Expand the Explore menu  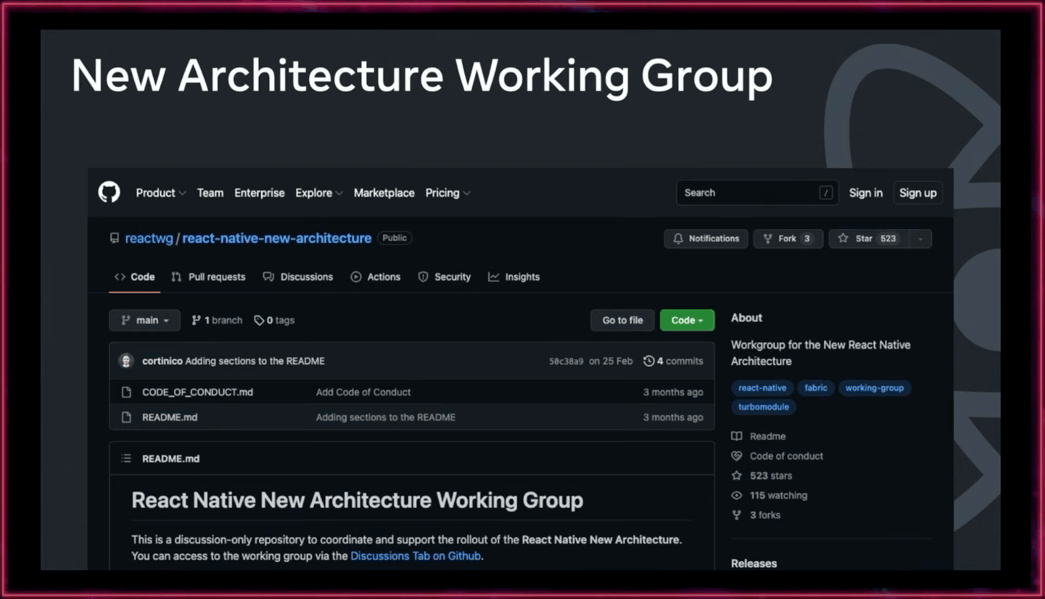319,193
